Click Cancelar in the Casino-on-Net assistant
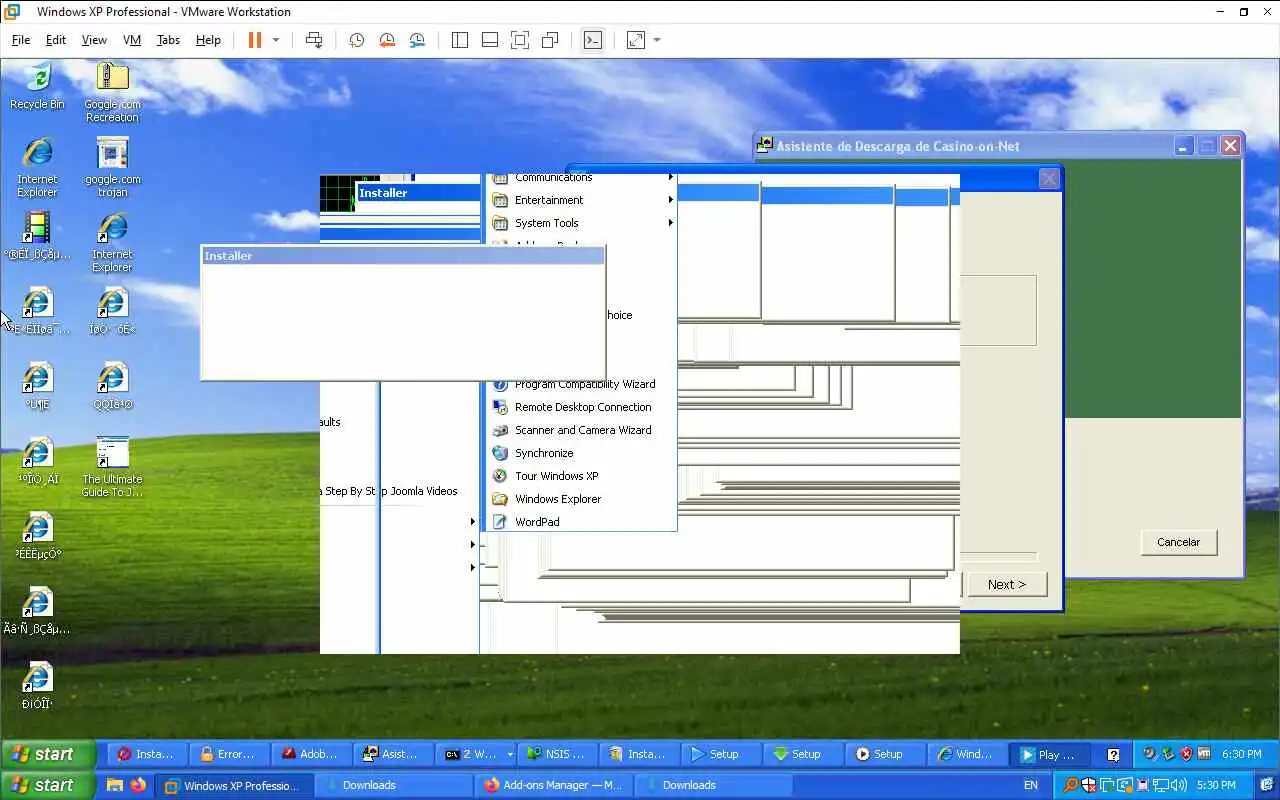The image size is (1280, 800). [x=1178, y=542]
